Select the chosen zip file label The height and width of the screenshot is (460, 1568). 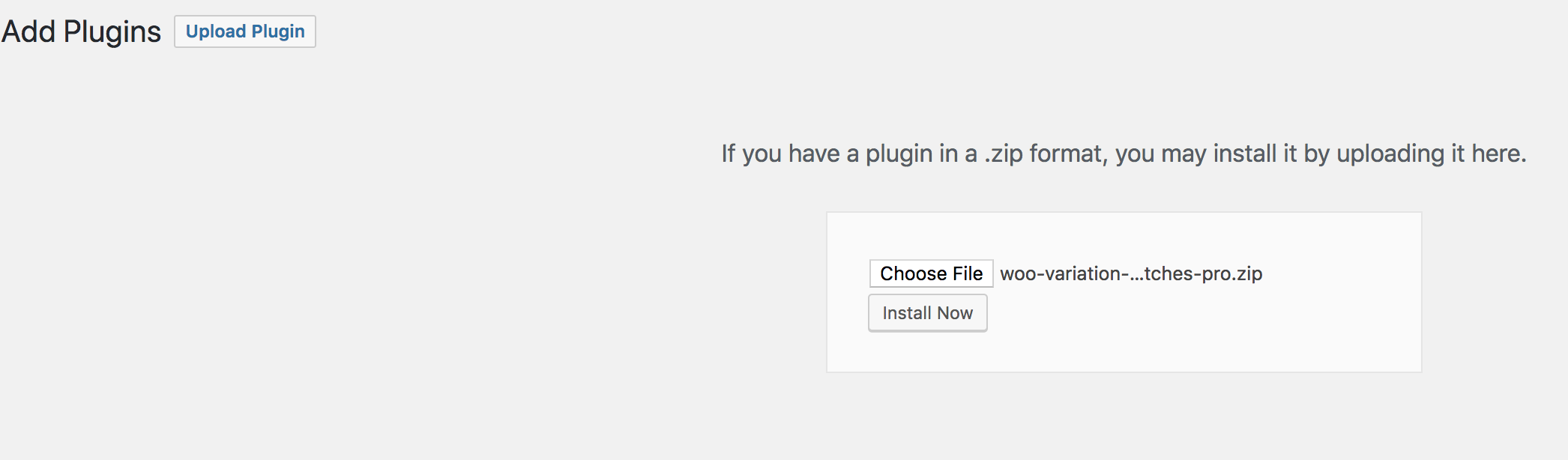point(1130,274)
